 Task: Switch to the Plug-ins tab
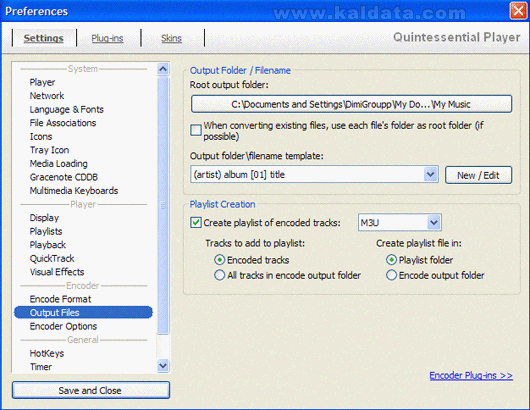pos(107,38)
